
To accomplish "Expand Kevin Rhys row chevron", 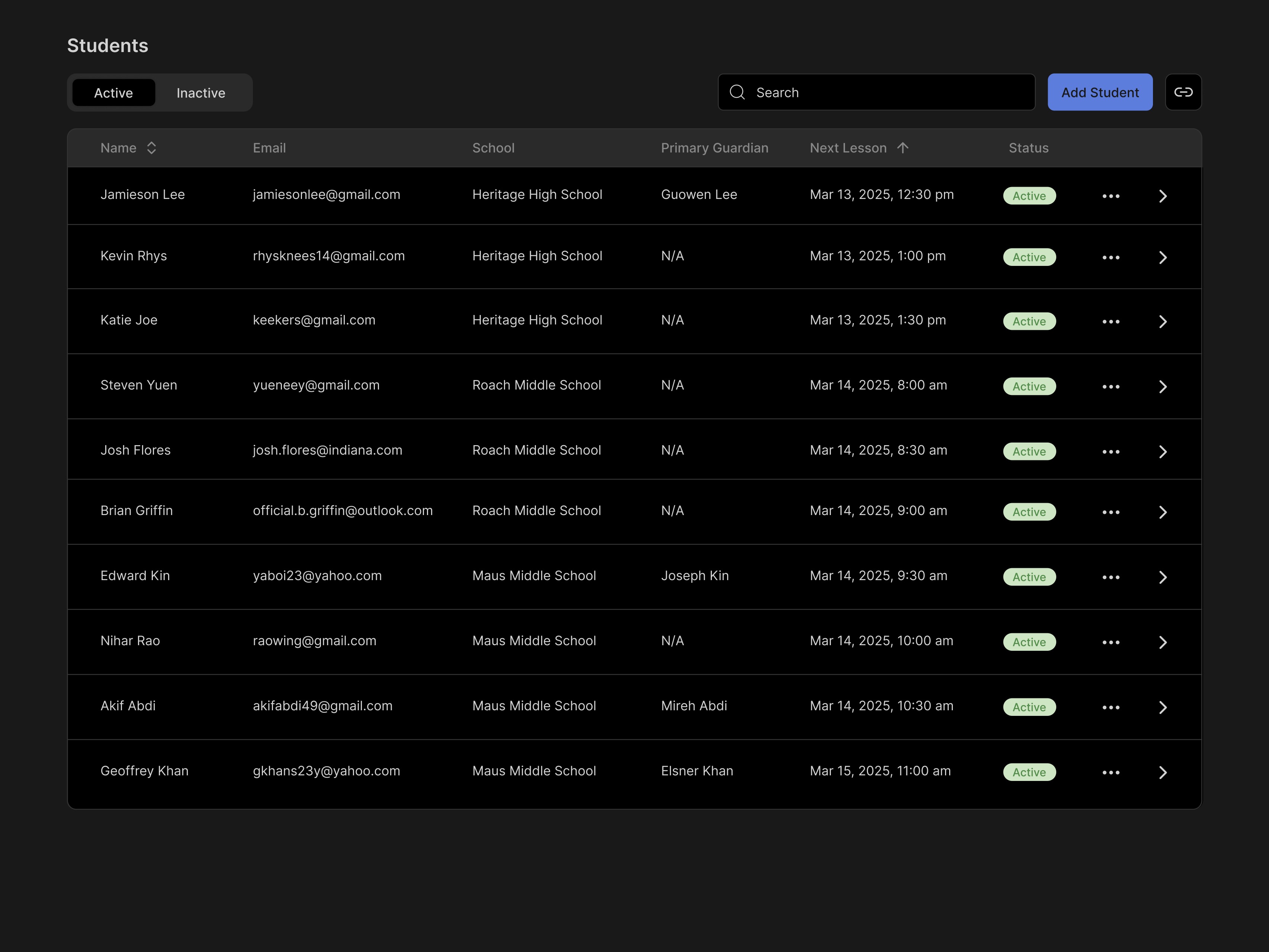I will click(x=1162, y=257).
